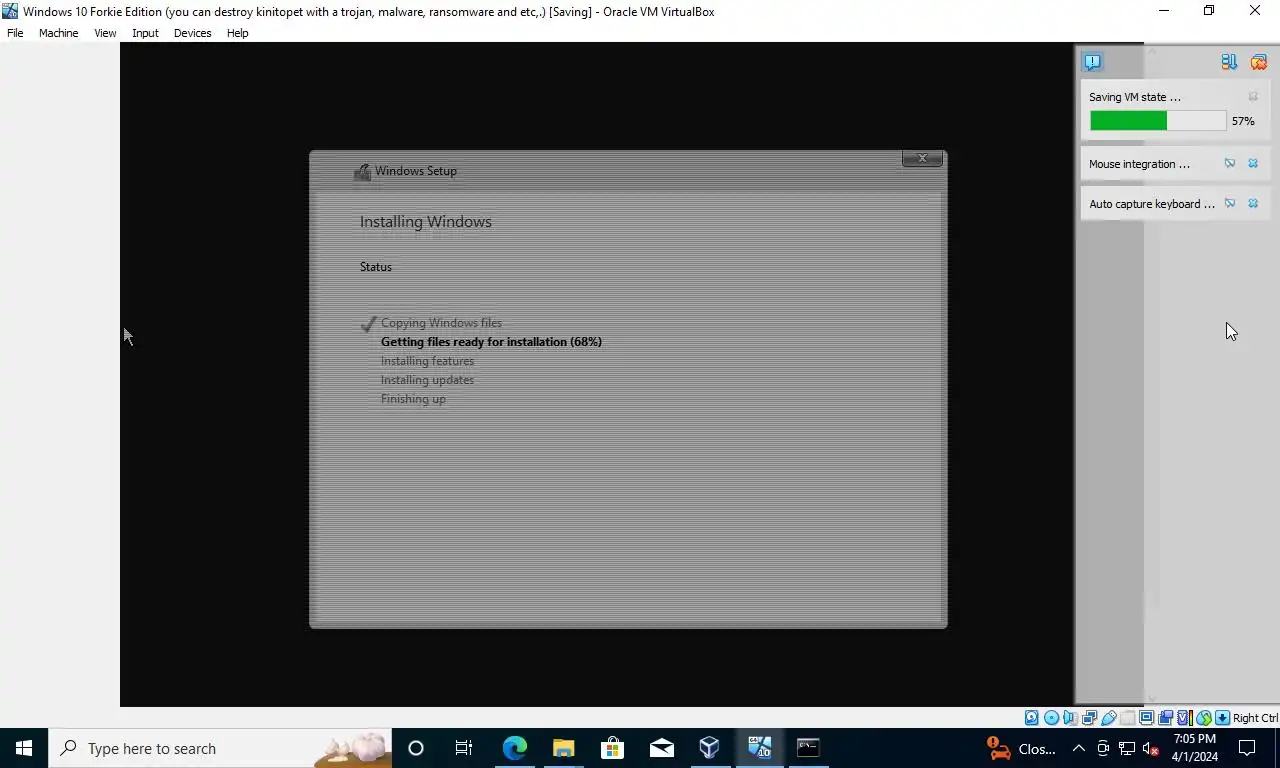Image resolution: width=1280 pixels, height=768 pixels.
Task: Click the network tray icon
Action: pyautogui.click(x=1127, y=748)
